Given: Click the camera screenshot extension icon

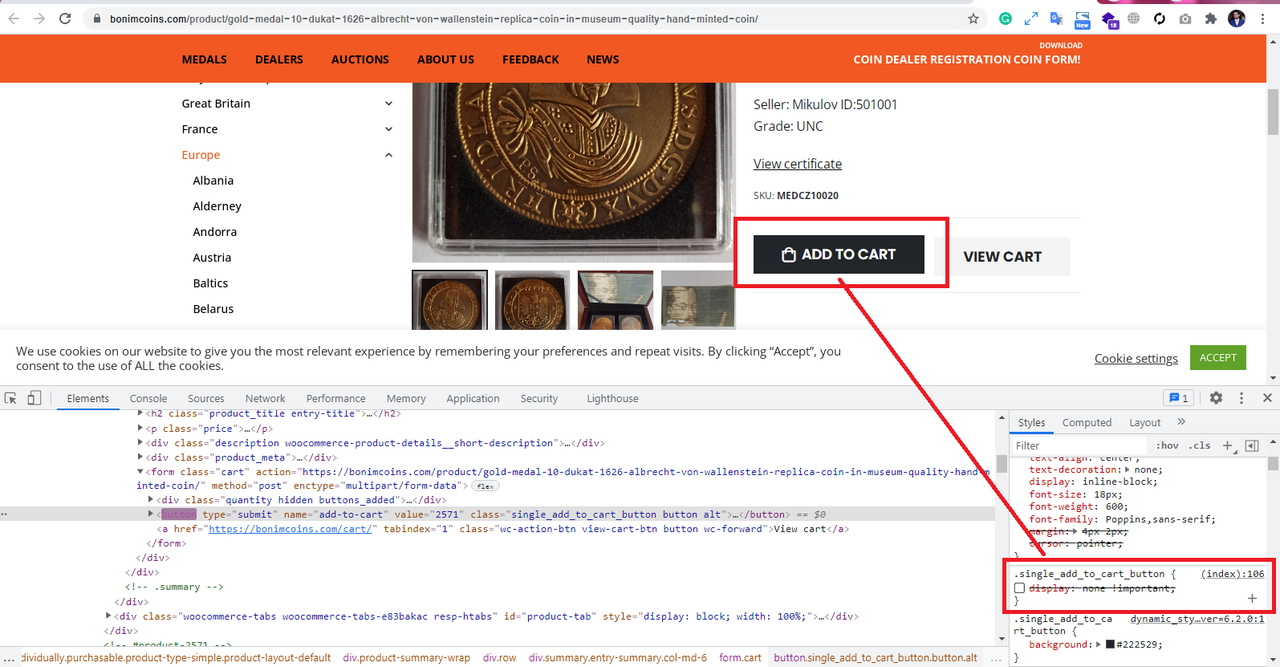Looking at the screenshot, I should pyautogui.click(x=1185, y=18).
